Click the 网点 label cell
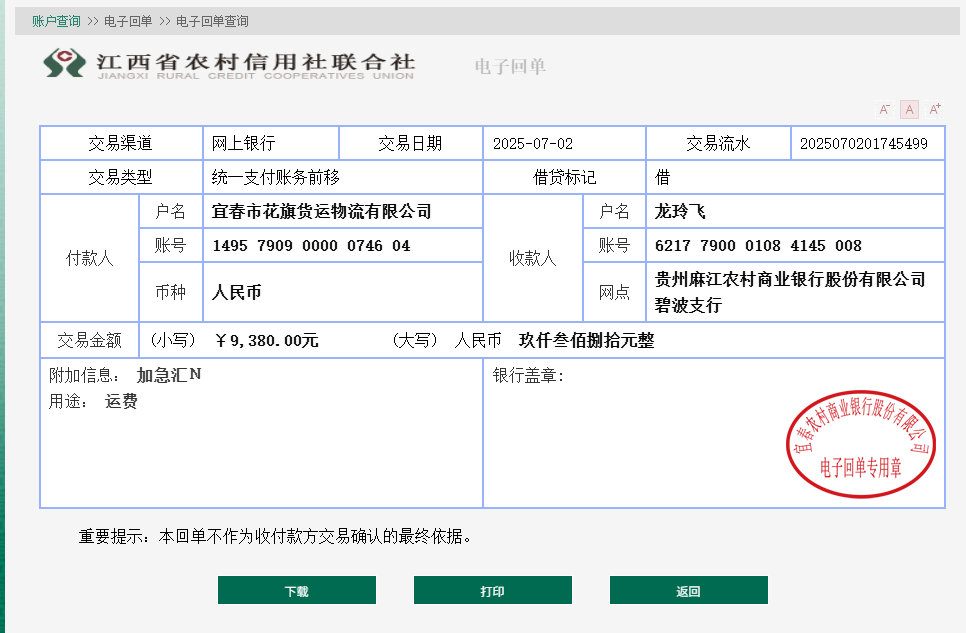Screen dimensions: 966x633 614,292
